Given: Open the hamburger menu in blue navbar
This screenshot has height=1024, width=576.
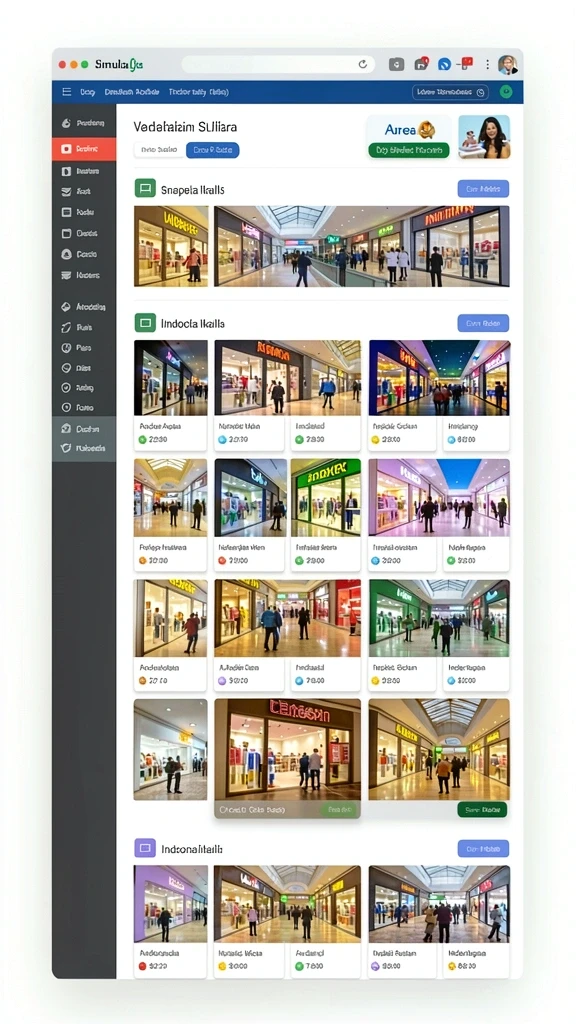Looking at the screenshot, I should (x=67, y=92).
